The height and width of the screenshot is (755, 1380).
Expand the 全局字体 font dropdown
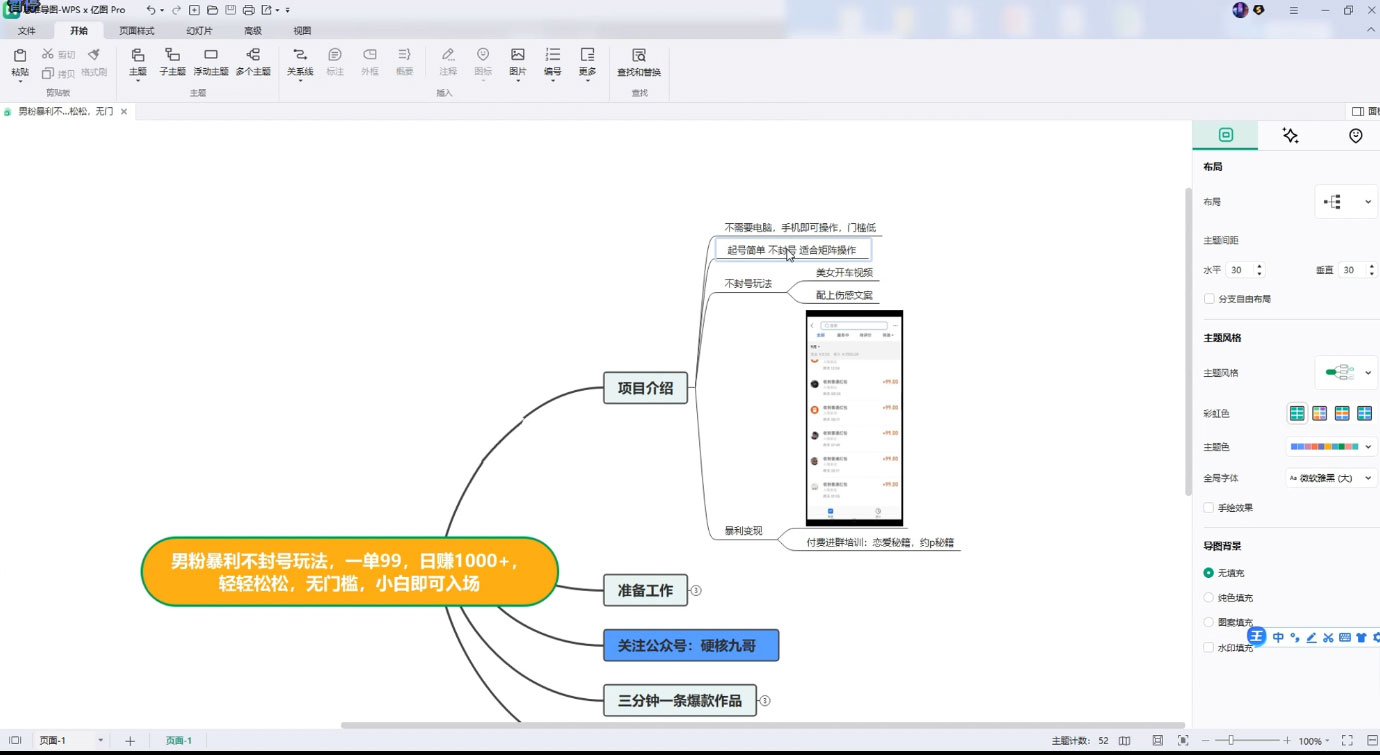pos(1332,478)
